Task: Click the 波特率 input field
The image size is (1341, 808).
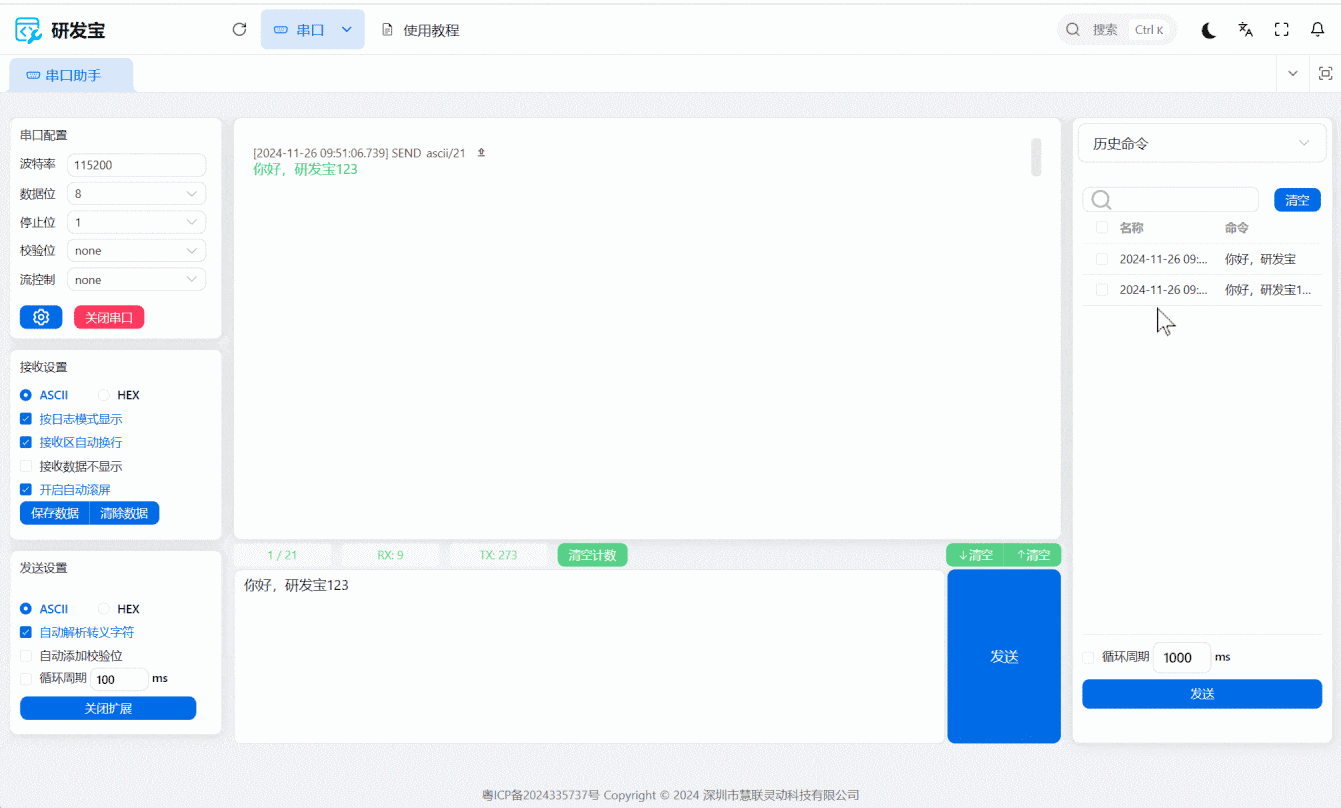Action: coord(136,165)
